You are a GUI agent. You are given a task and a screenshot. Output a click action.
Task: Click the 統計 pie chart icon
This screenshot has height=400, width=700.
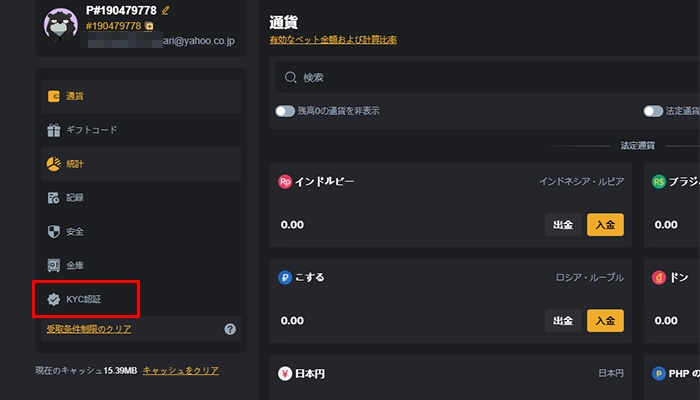54,163
